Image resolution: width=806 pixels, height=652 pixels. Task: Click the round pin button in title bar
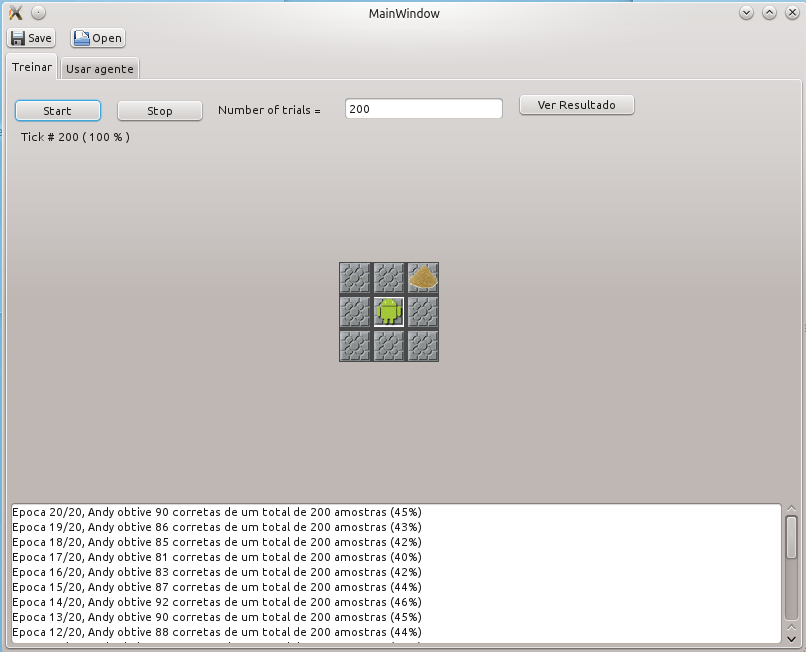point(39,12)
